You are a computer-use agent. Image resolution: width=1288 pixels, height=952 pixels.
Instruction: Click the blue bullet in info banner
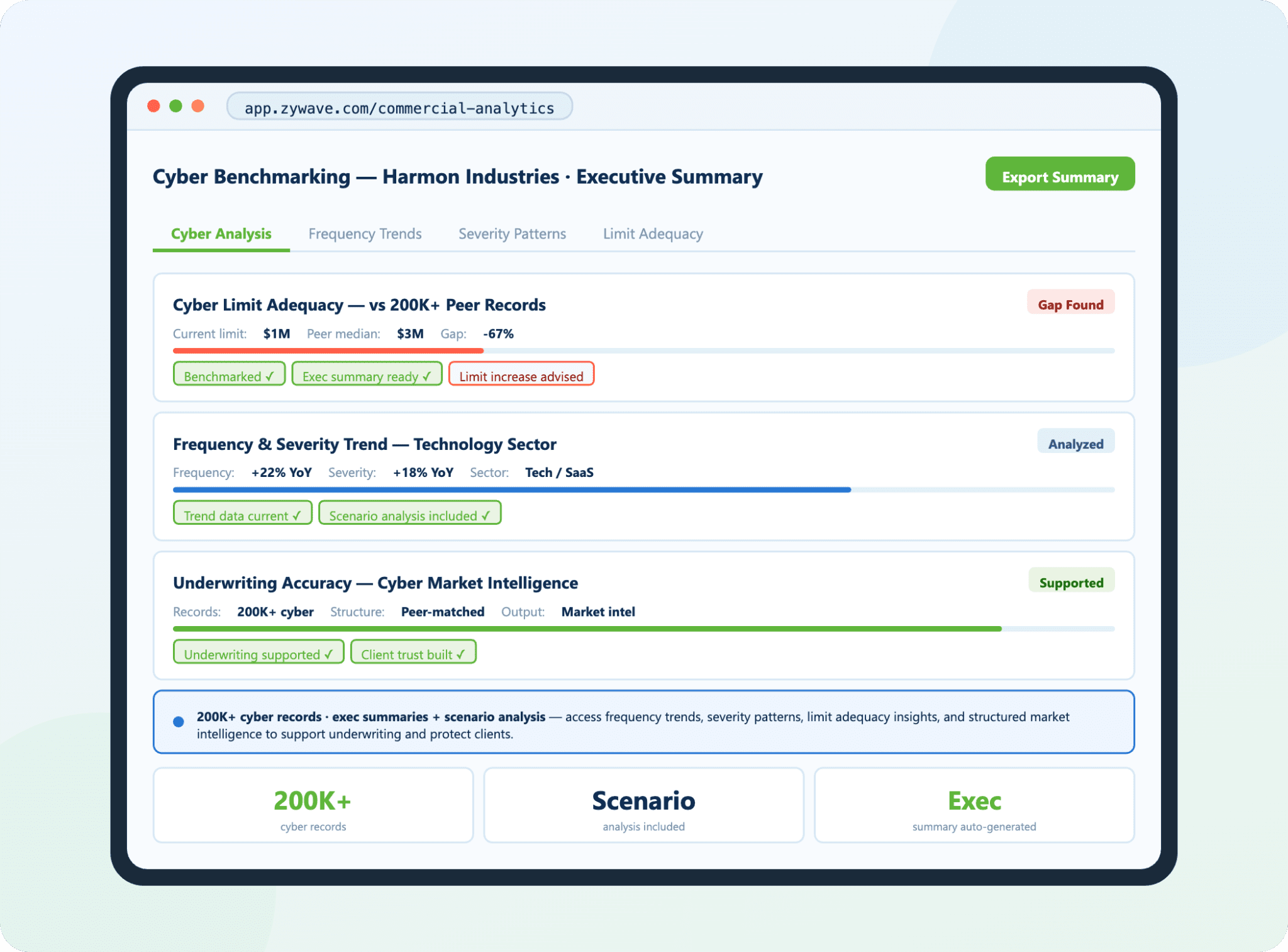click(179, 722)
